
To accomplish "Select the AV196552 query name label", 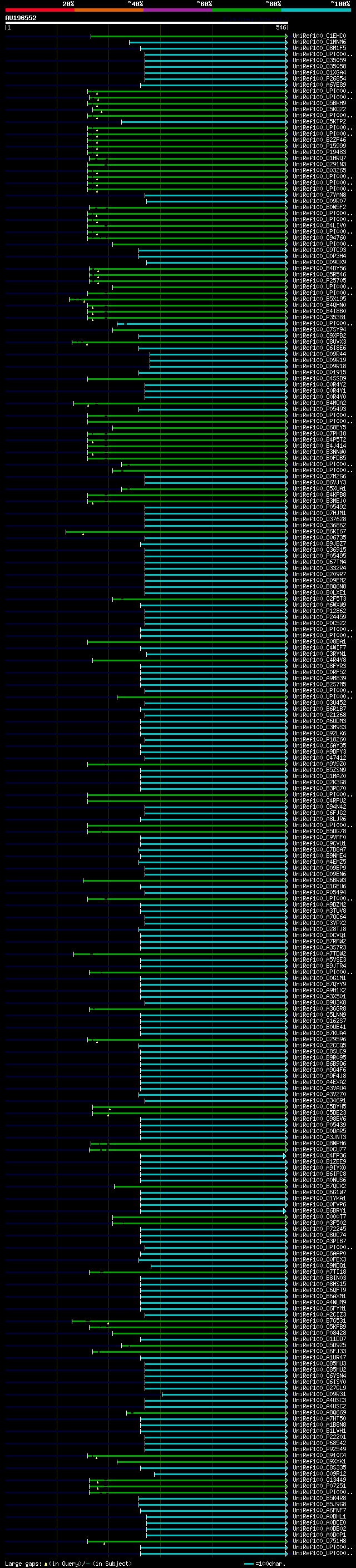I will pos(21,18).
